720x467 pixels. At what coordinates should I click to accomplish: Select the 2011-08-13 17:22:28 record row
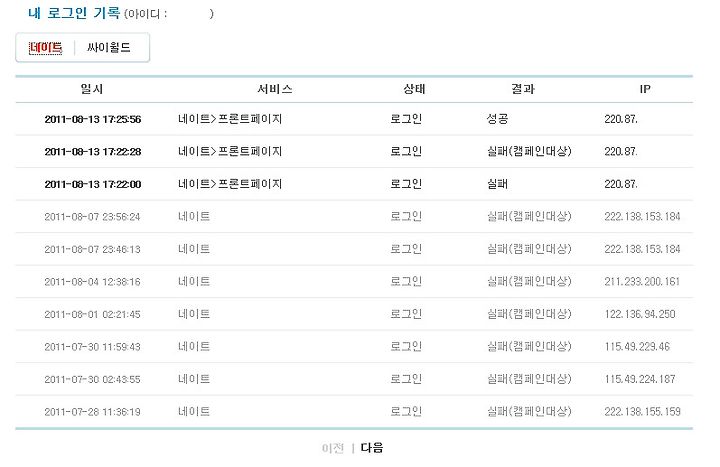point(354,152)
